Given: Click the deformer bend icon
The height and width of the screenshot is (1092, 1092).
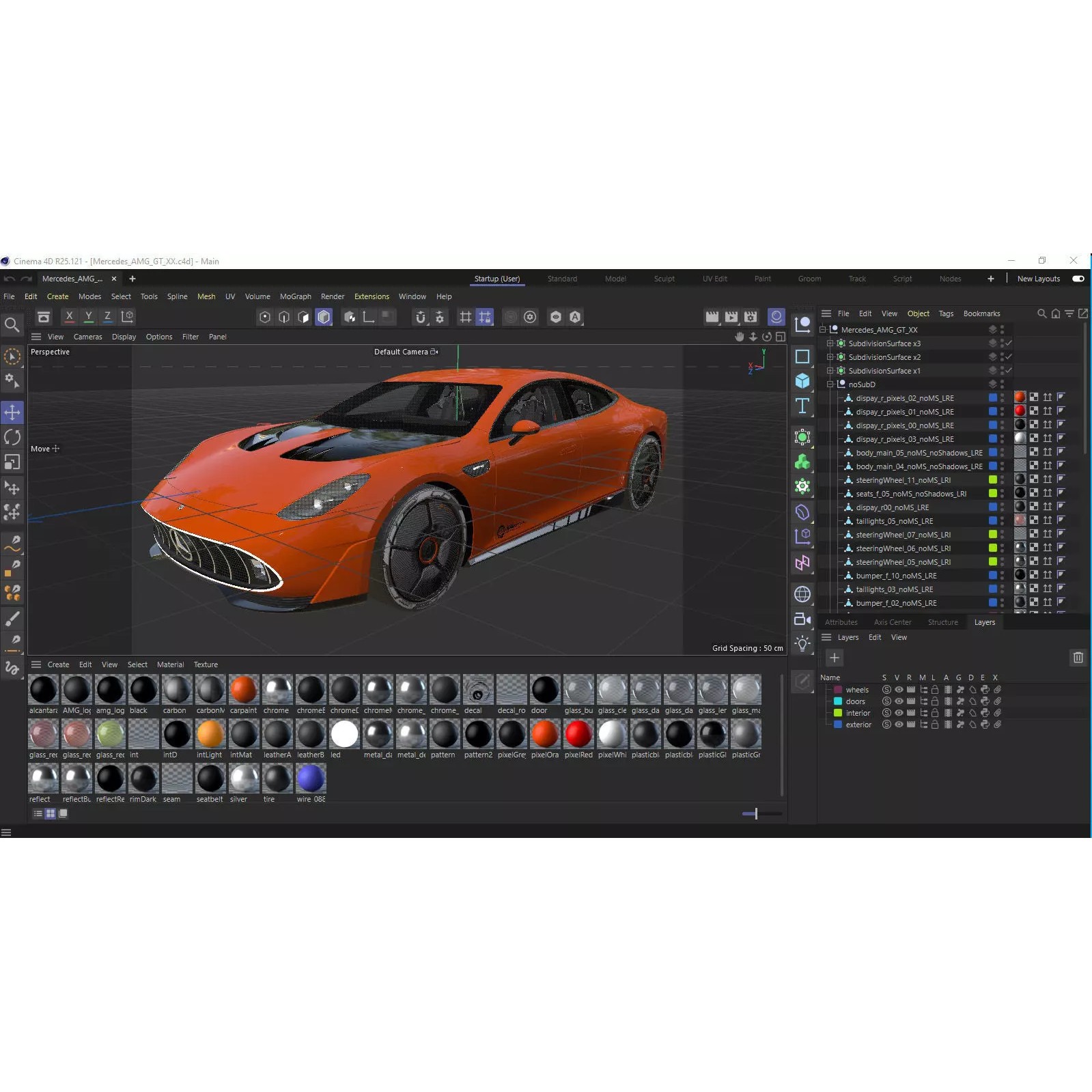Looking at the screenshot, I should (802, 512).
